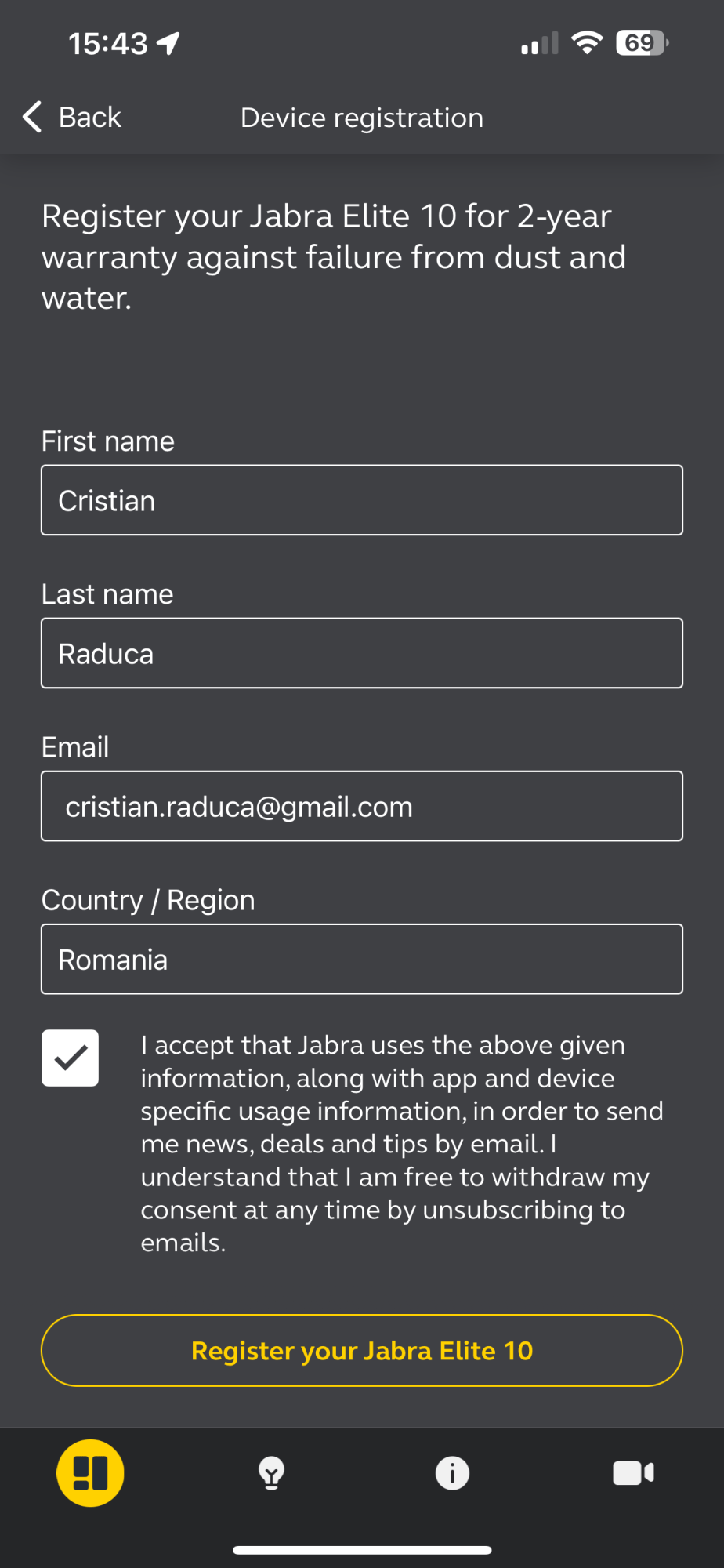Click the Last name field with Raduca

pyautogui.click(x=362, y=653)
